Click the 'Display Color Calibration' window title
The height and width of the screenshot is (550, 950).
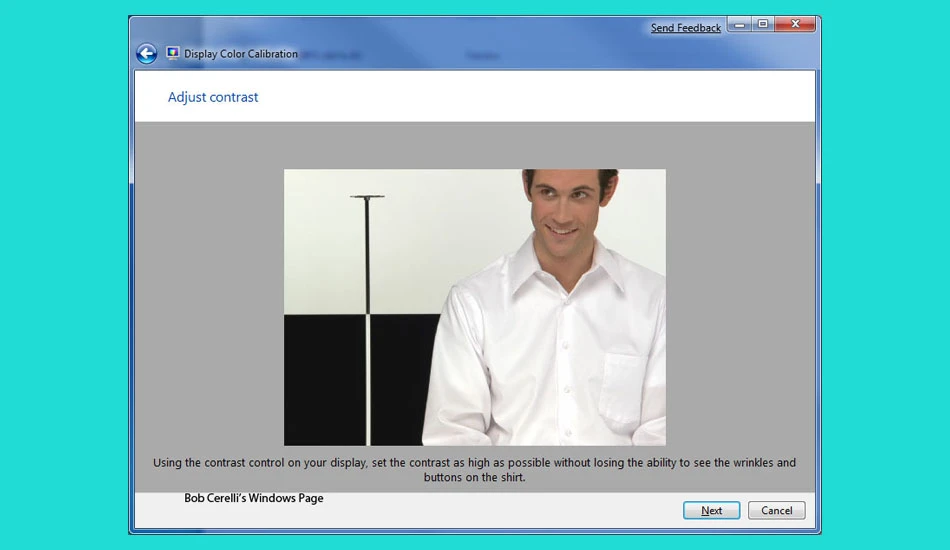tap(241, 54)
